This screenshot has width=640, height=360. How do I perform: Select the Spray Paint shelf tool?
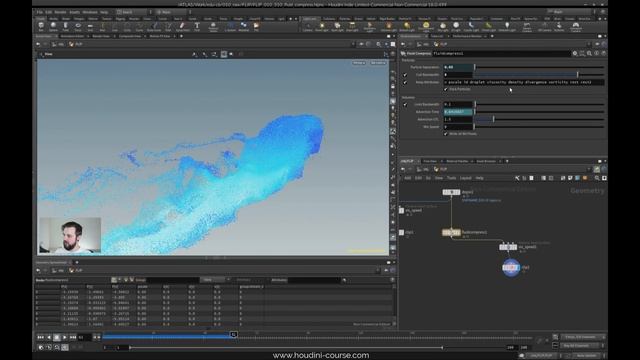click(x=182, y=27)
